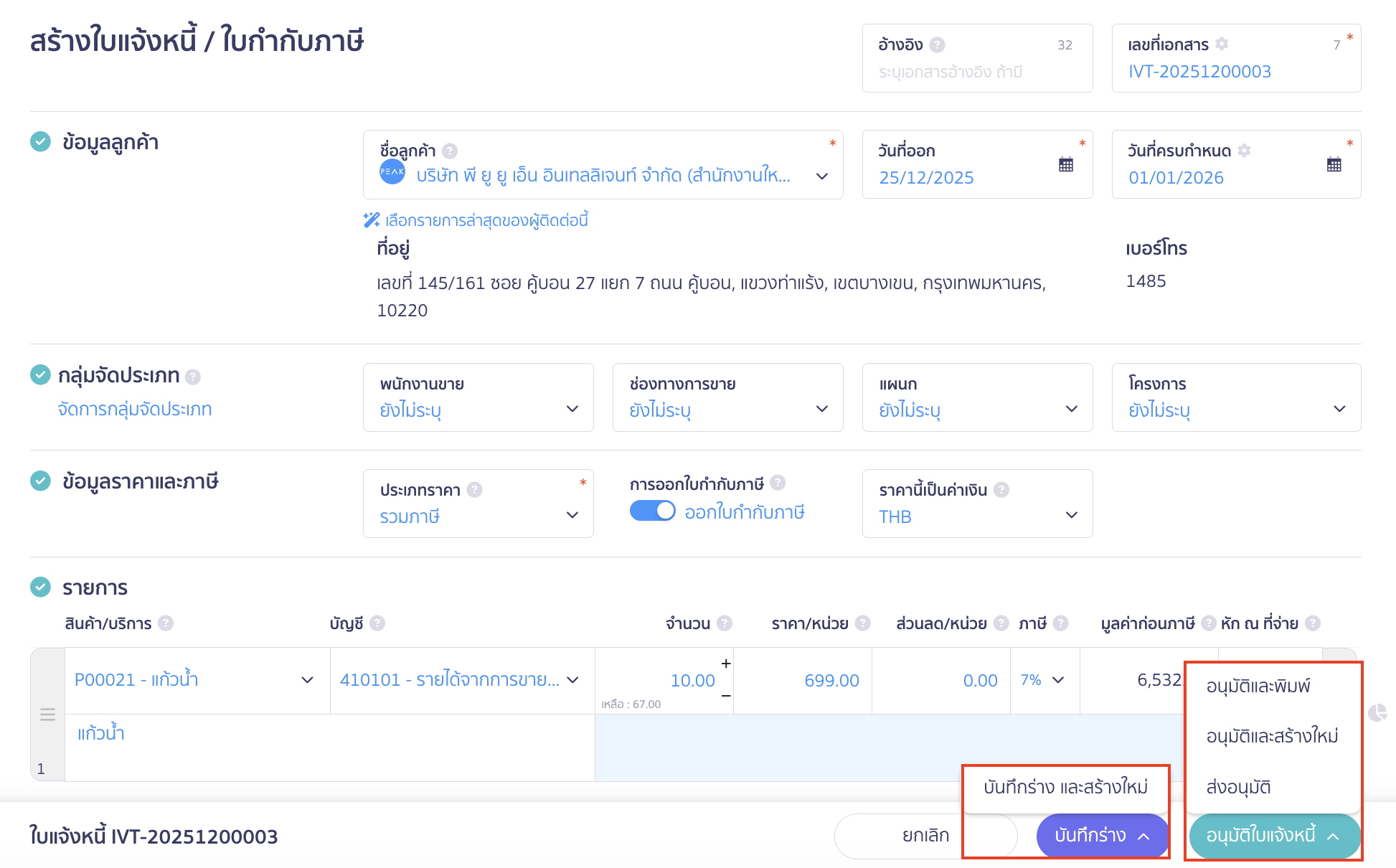This screenshot has width=1396, height=868.
Task: Open the issue date calendar icon
Action: (x=1066, y=164)
